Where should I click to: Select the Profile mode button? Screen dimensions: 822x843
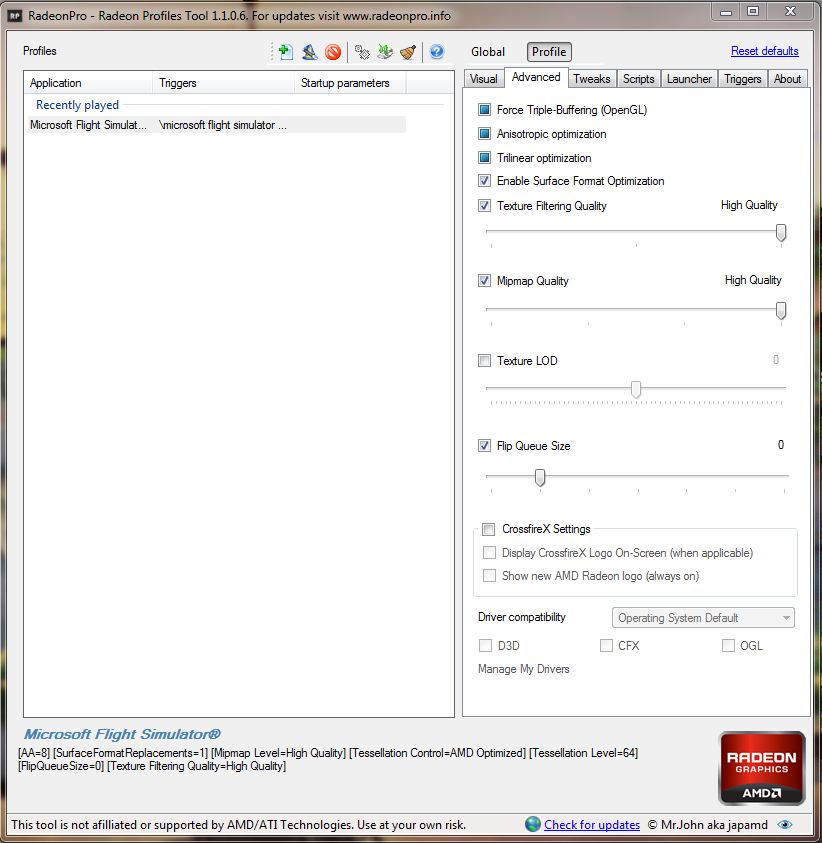(549, 52)
